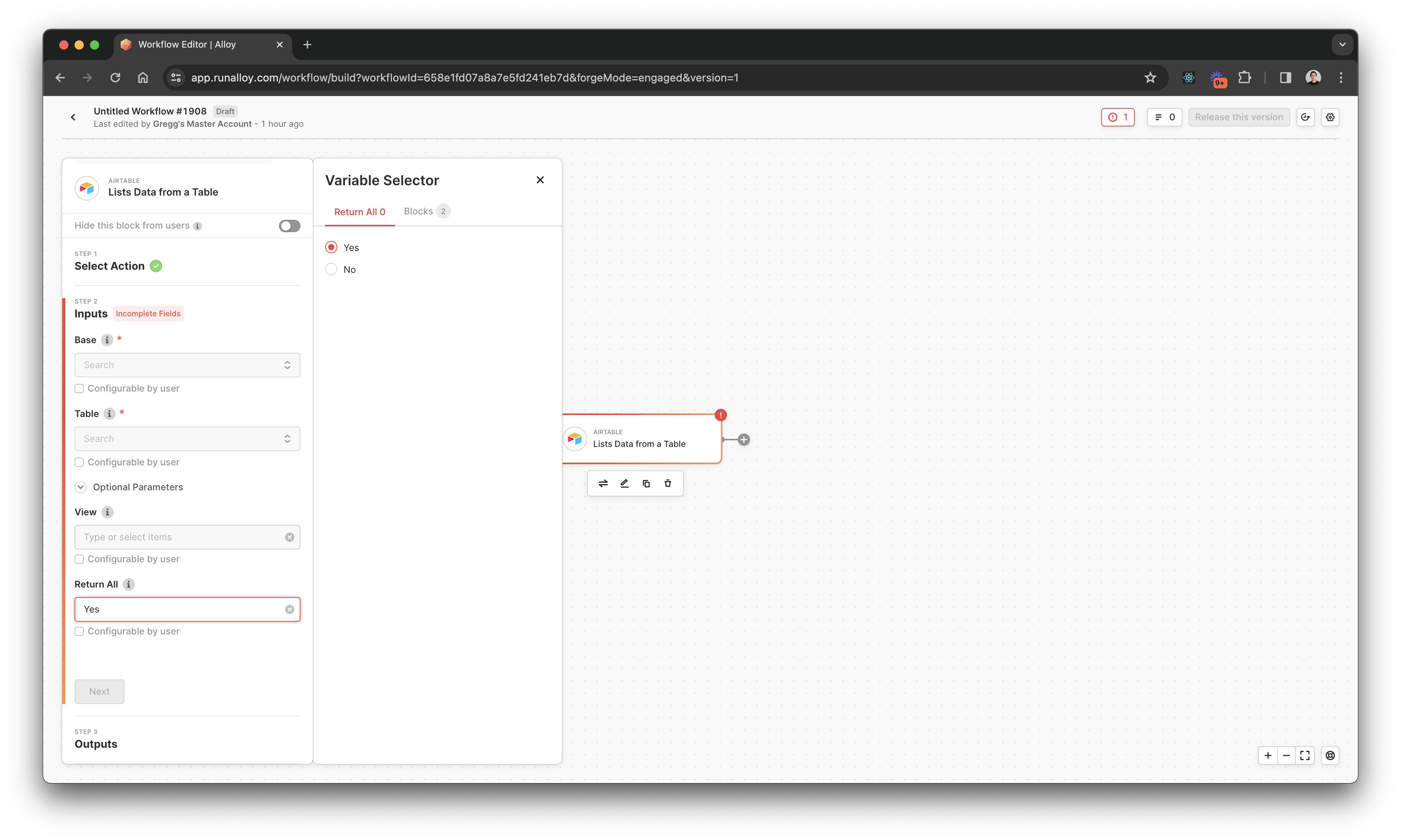Viewport: 1401px width, 840px height.
Task: Focus the View type or select field
Action: click(188, 537)
